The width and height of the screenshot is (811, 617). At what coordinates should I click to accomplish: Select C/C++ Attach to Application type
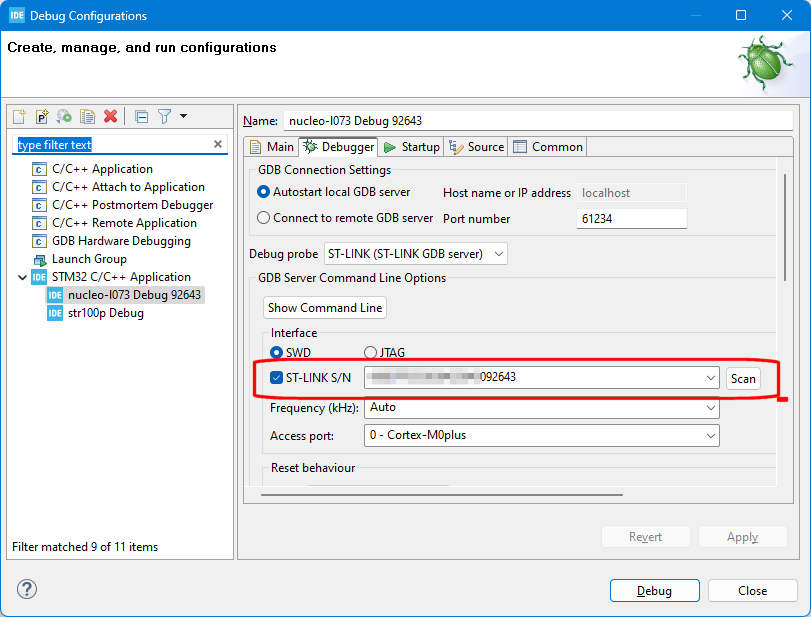pos(128,187)
